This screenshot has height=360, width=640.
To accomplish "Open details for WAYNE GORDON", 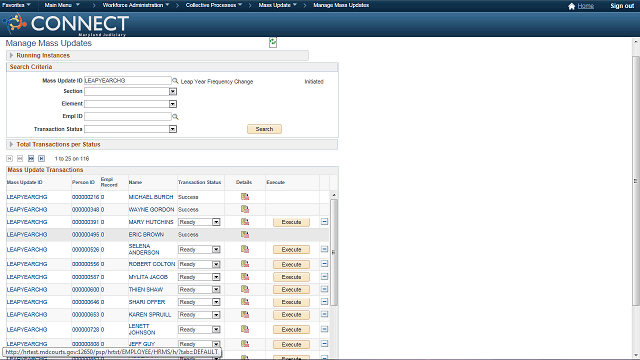I will click(x=244, y=209).
